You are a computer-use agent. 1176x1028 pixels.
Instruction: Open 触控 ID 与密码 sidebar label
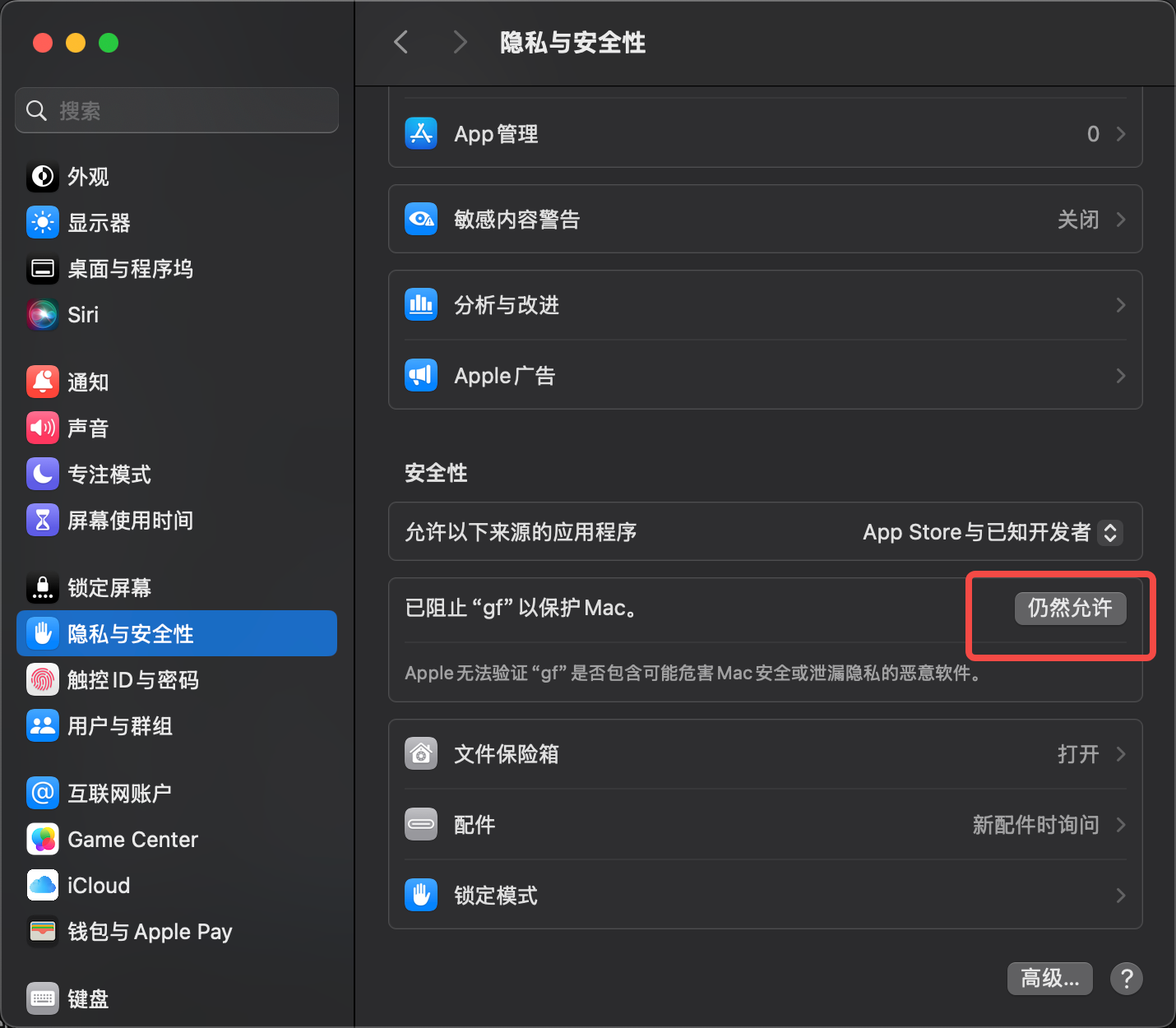pyautogui.click(x=133, y=680)
